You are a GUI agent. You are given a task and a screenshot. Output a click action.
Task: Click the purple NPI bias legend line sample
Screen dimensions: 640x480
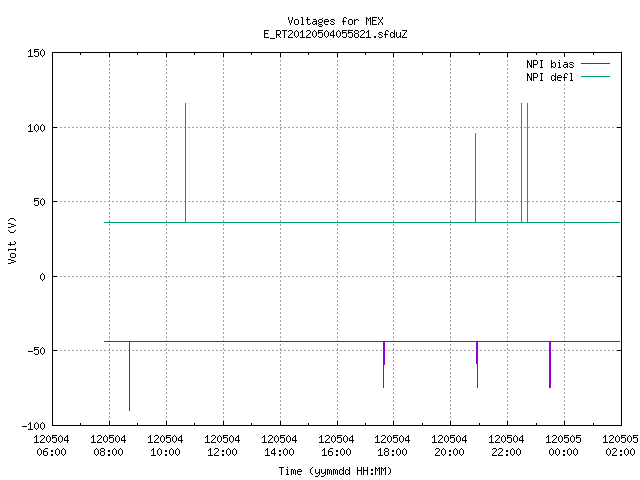595,64
